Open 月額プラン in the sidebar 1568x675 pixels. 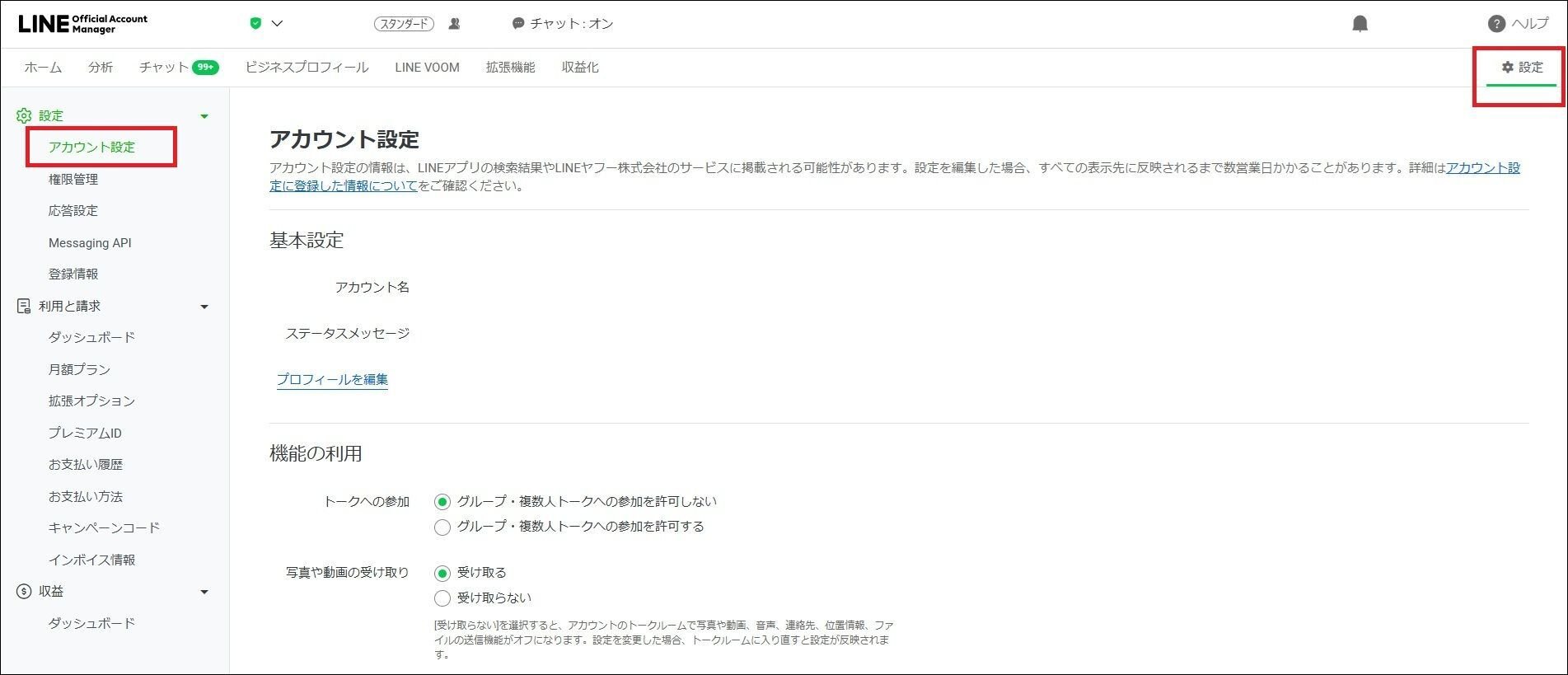tap(79, 370)
